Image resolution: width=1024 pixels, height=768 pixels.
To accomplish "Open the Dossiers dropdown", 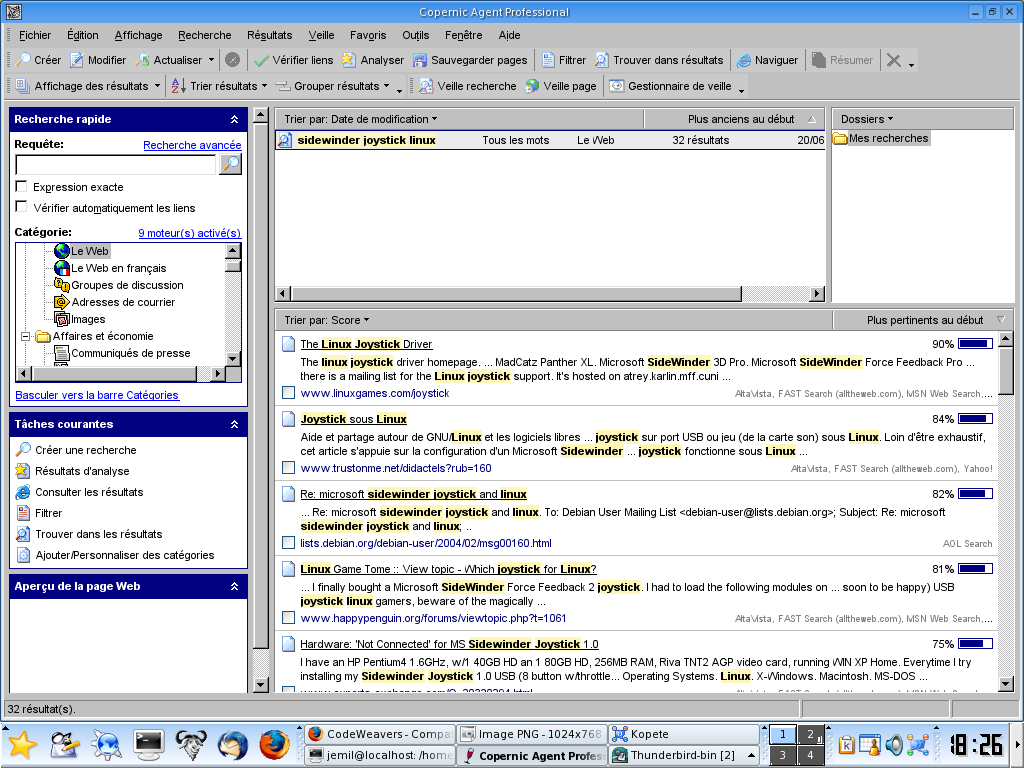I will pos(867,119).
